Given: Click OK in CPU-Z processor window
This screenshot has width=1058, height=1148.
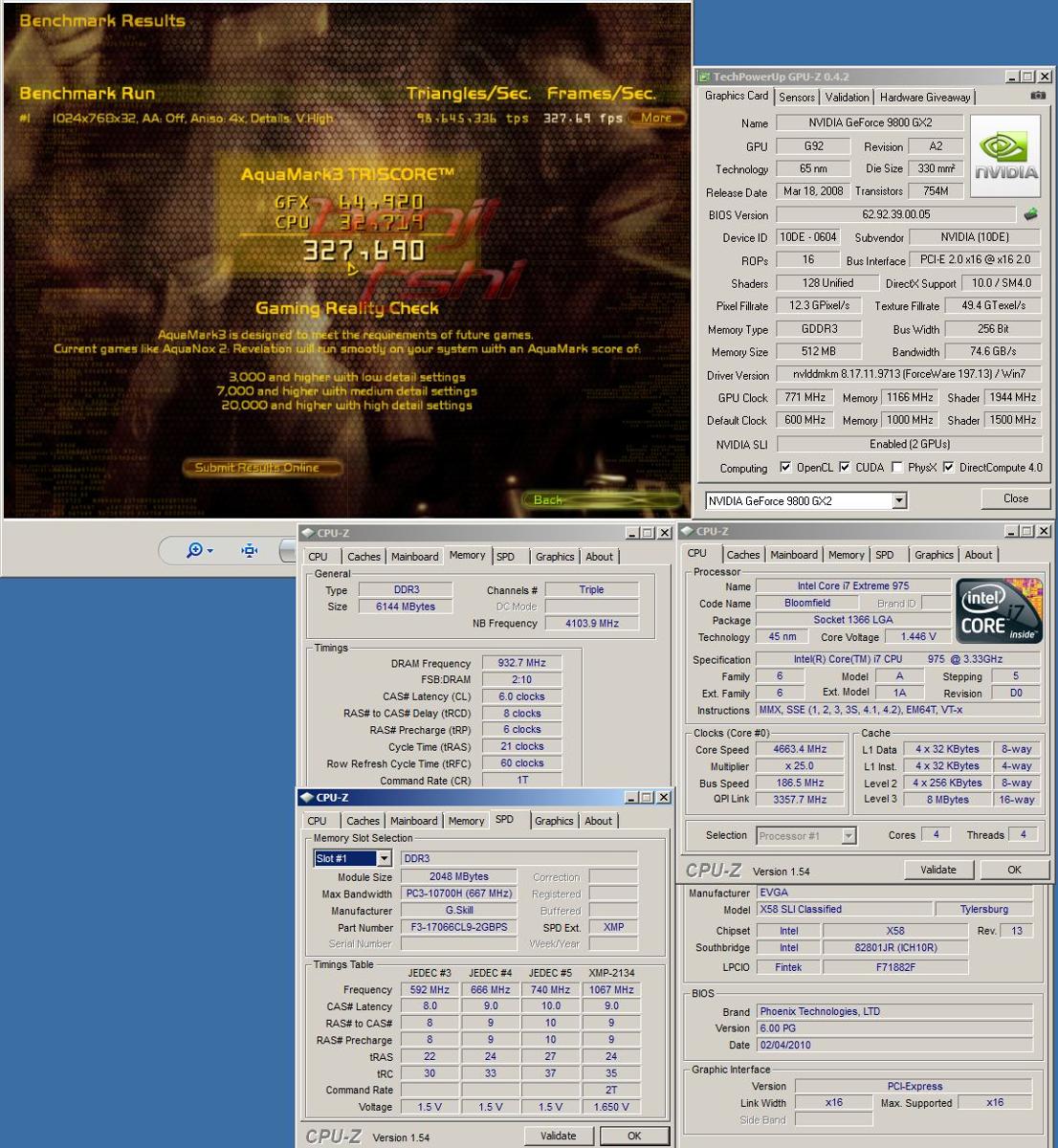Looking at the screenshot, I should pos(1015,870).
